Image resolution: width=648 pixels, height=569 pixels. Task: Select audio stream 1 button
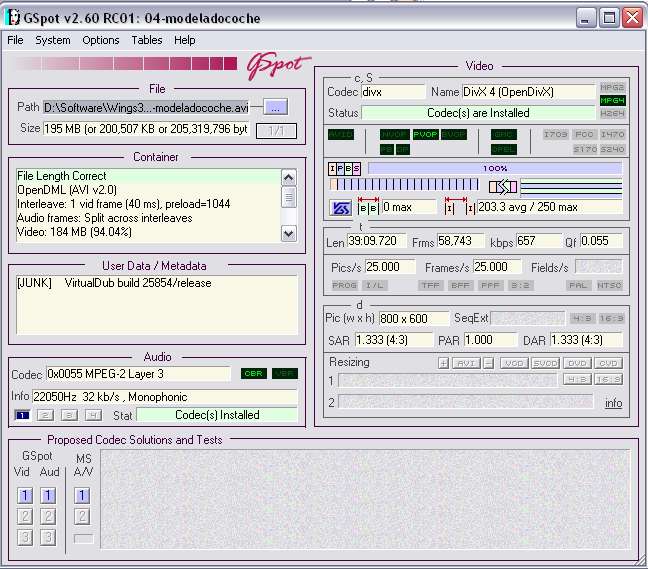22,415
